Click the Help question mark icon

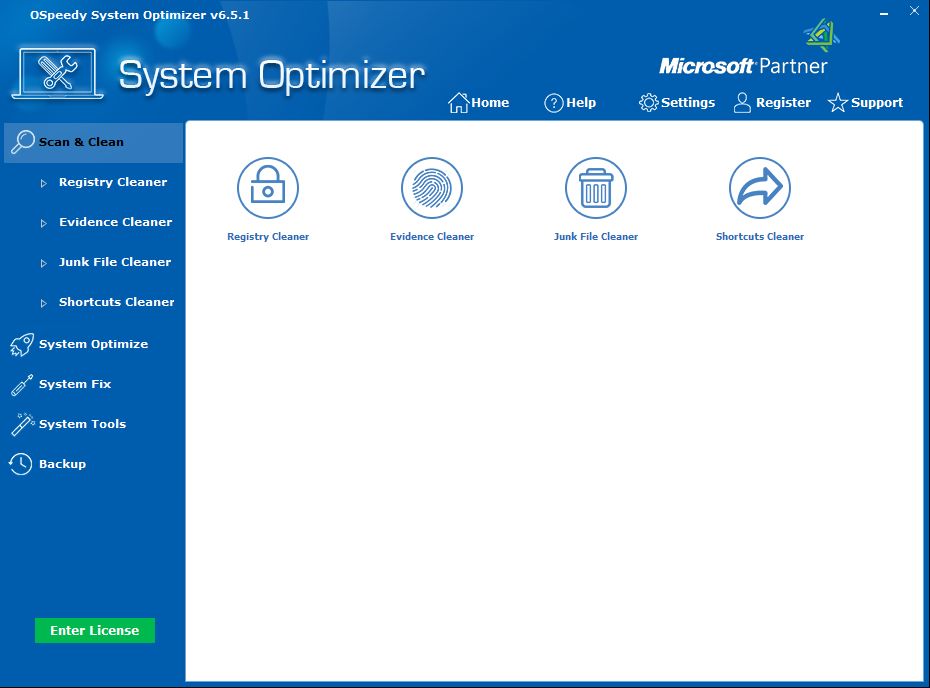[553, 103]
